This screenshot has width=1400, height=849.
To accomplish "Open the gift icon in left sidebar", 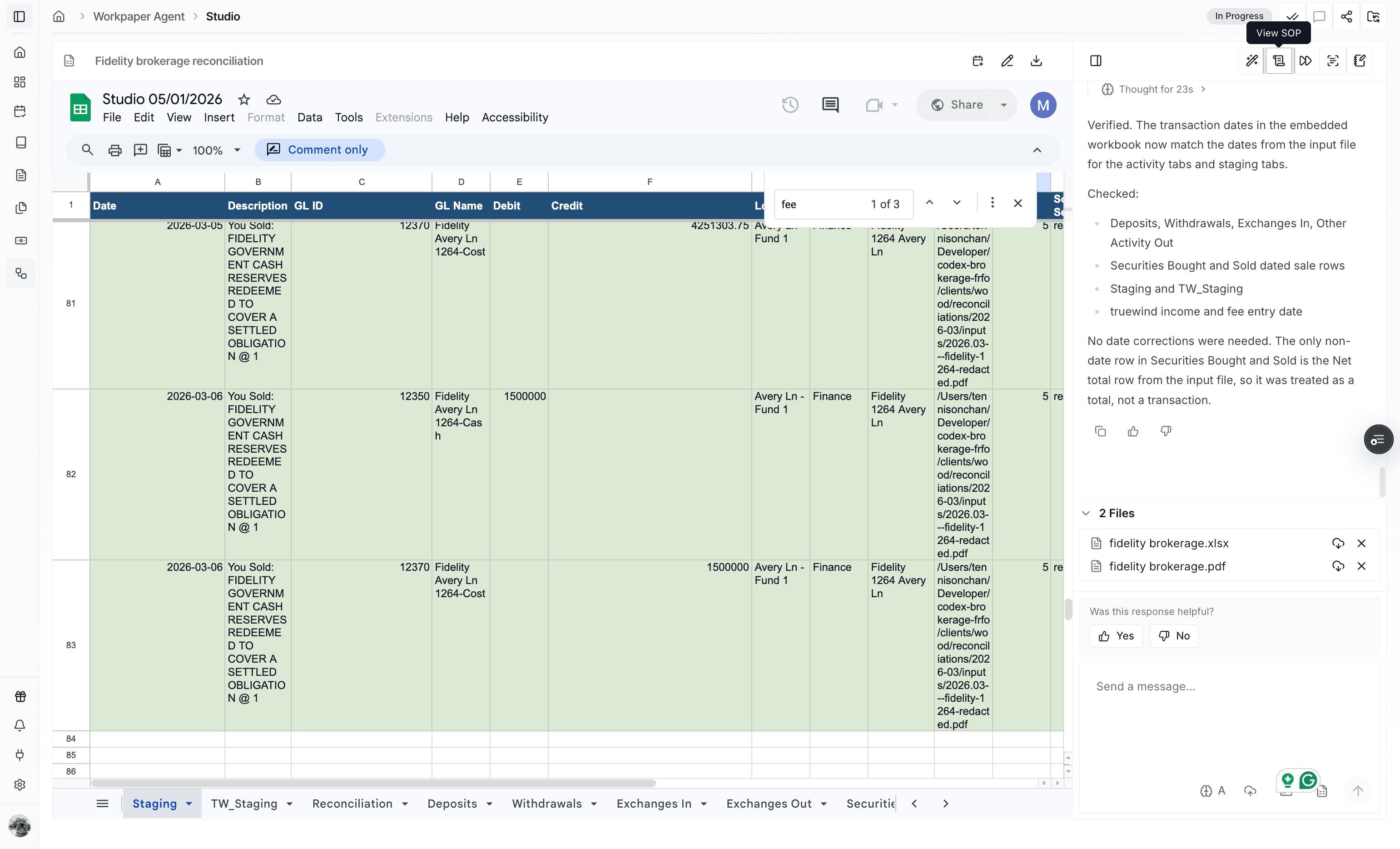I will 20,697.
